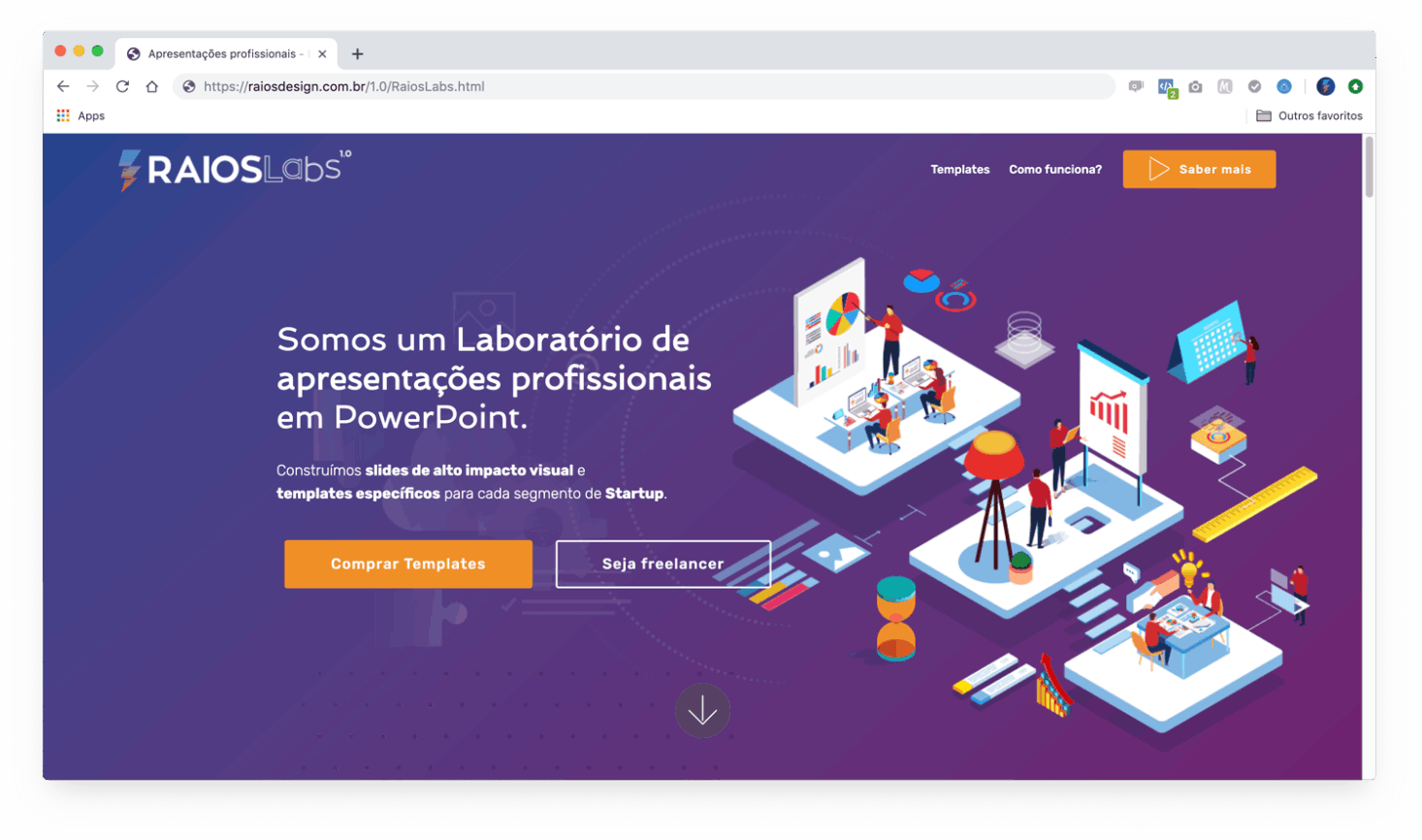
Task: Open the Como funciona? navigation link
Action: pyautogui.click(x=1055, y=170)
